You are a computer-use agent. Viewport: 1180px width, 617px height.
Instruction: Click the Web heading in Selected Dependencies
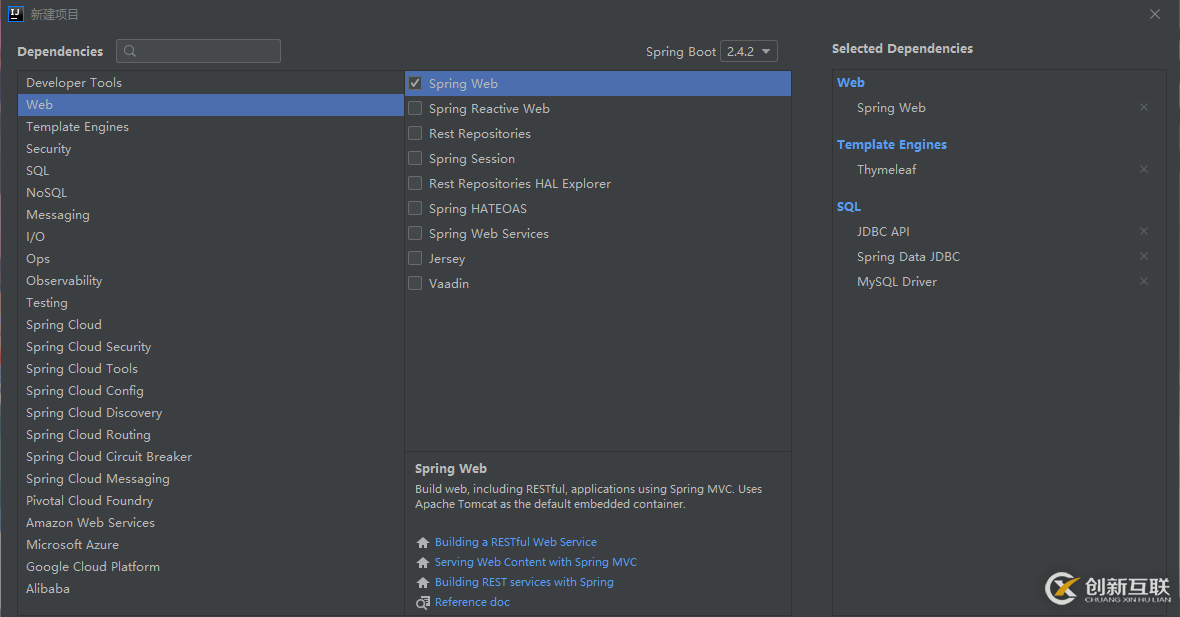850,83
